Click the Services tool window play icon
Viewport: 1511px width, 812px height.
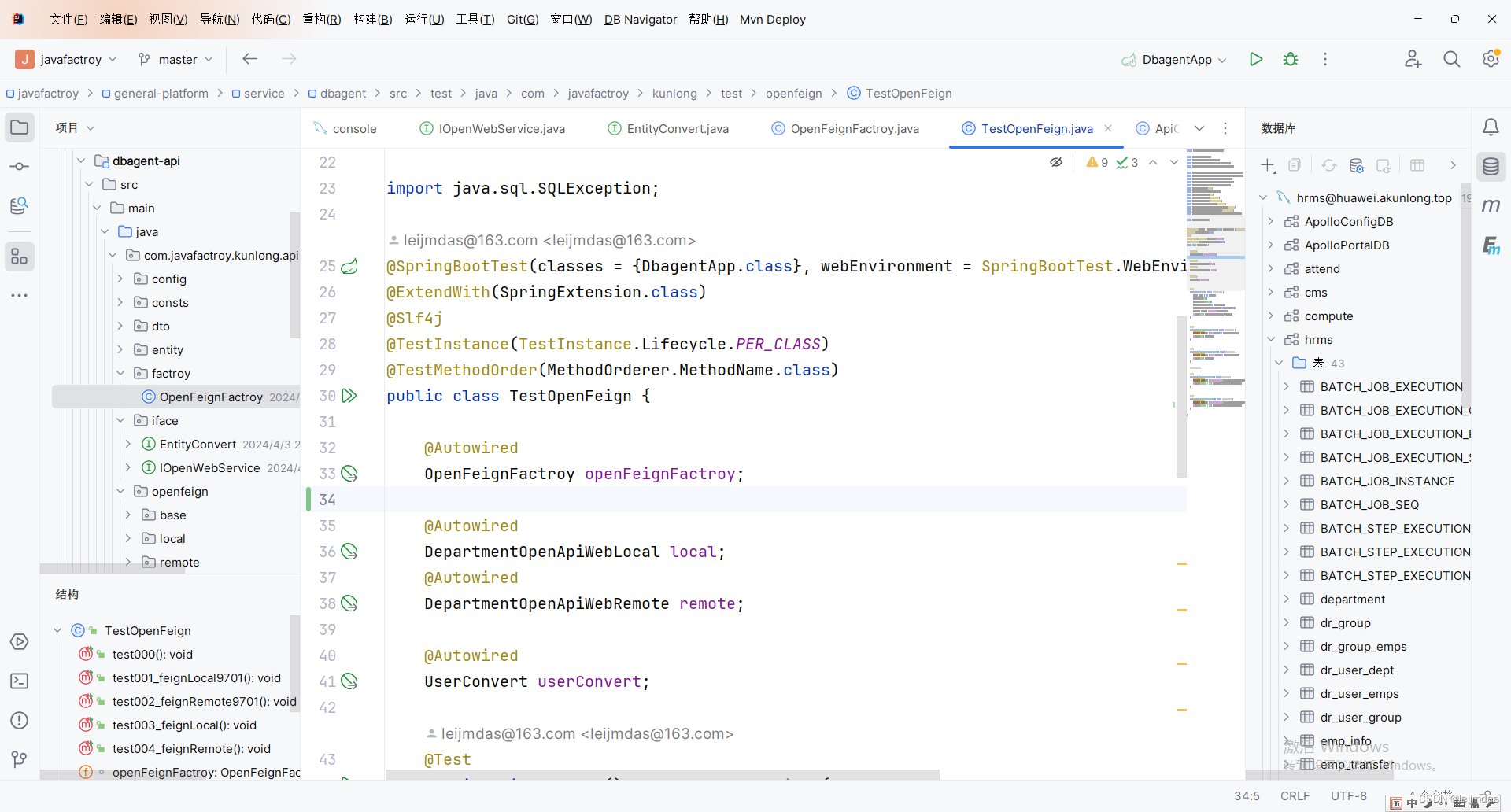[19, 642]
